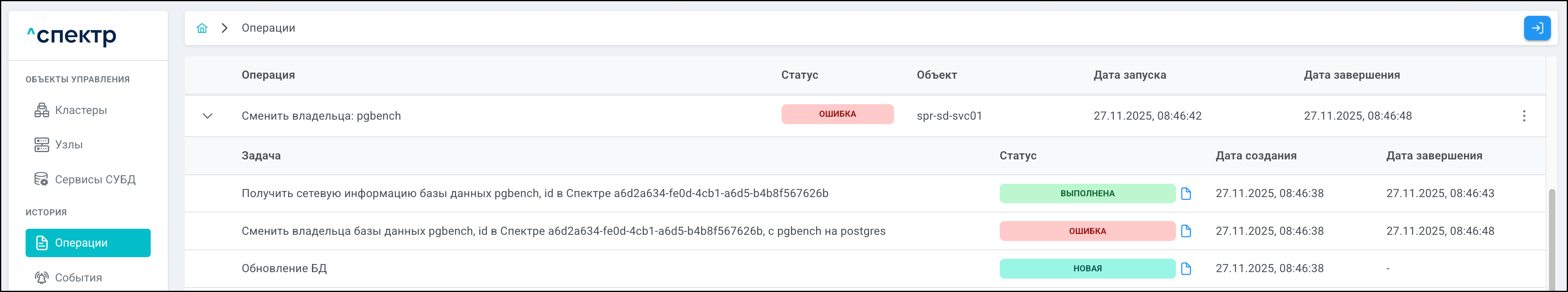Screen dimensions: 1568x292
Task: Click the red ОШИБКА operation status badge
Action: 837,114
